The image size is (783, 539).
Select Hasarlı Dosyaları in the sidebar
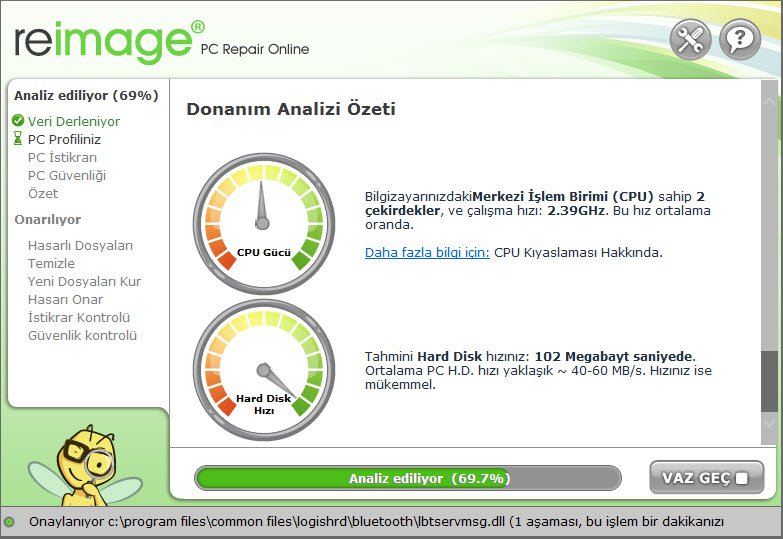80,245
